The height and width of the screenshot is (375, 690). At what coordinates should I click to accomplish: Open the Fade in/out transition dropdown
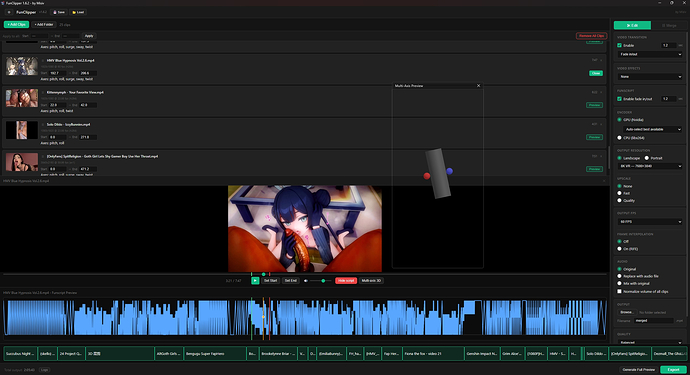coord(650,54)
